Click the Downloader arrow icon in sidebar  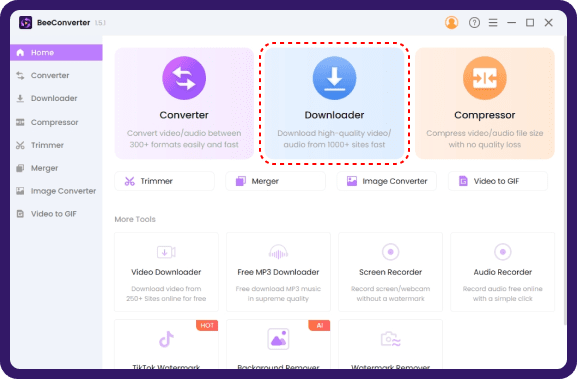[x=20, y=98]
